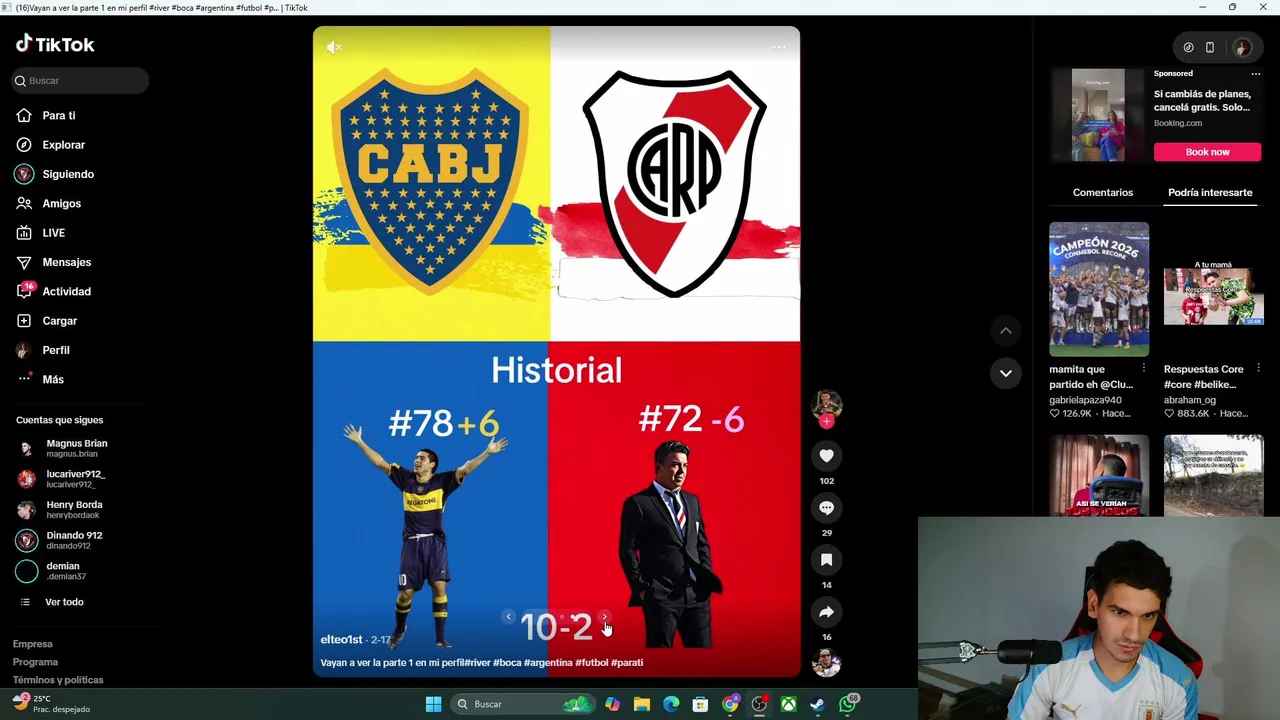This screenshot has height=720, width=1280.
Task: Click Términos y políticas link
Action: tap(58, 680)
